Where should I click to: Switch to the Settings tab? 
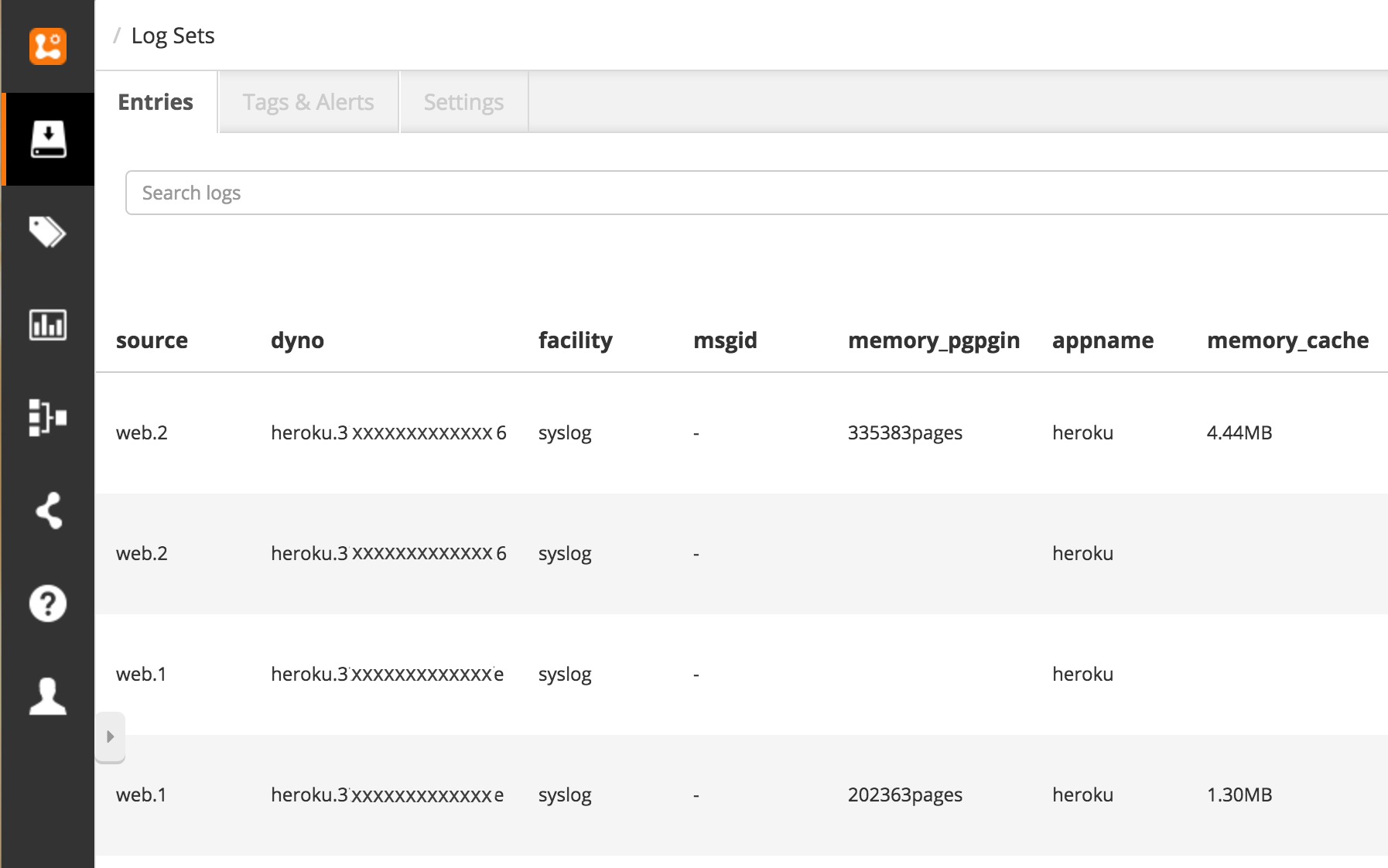click(463, 102)
